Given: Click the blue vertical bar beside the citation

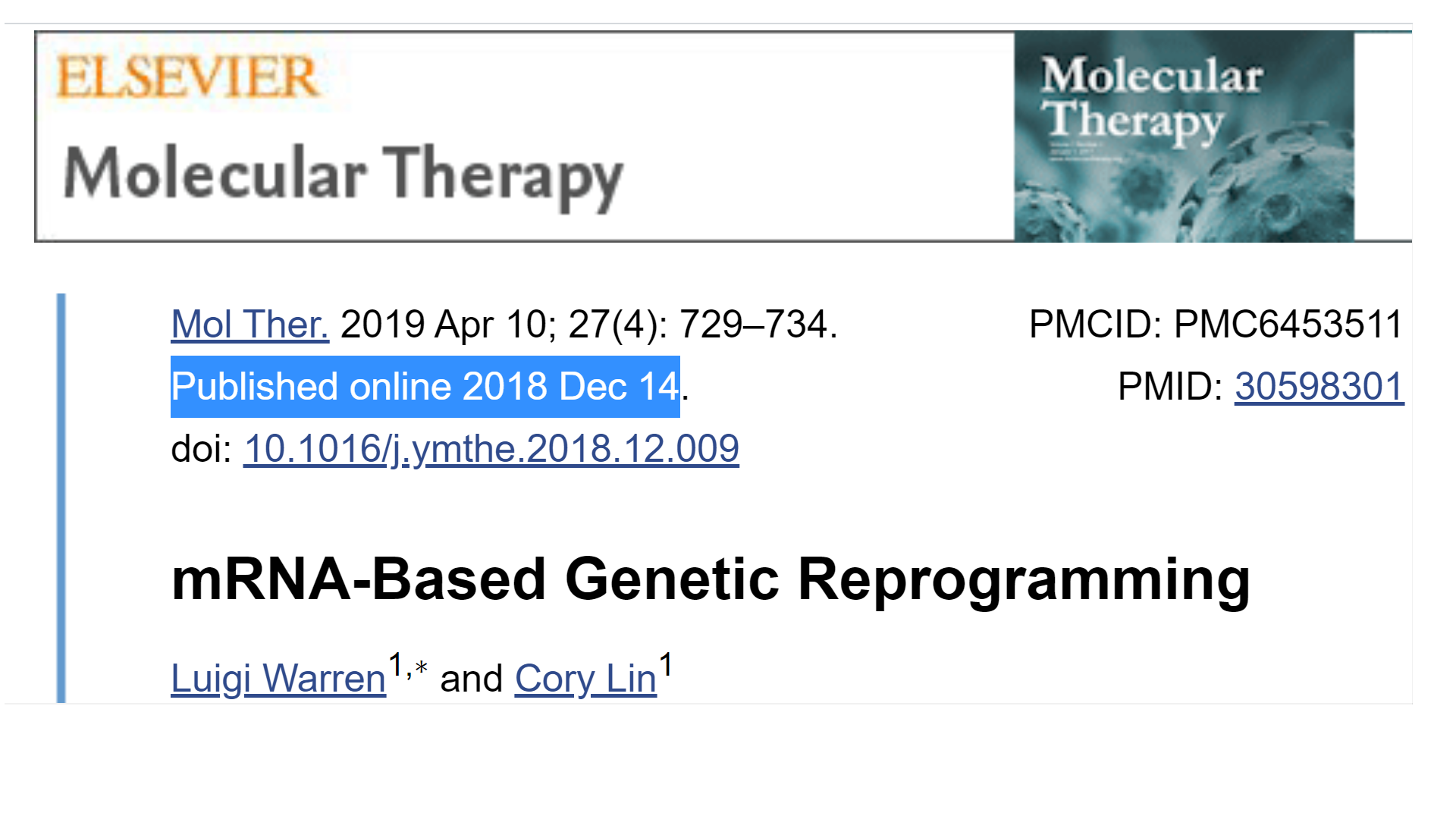Looking at the screenshot, I should point(61,497).
